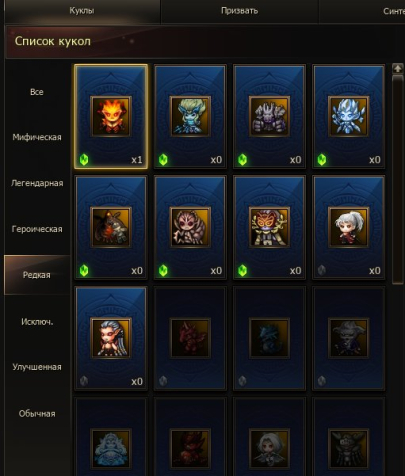The width and height of the screenshot is (405, 476).
Task: Filter dolls by Все
Action: (37, 92)
